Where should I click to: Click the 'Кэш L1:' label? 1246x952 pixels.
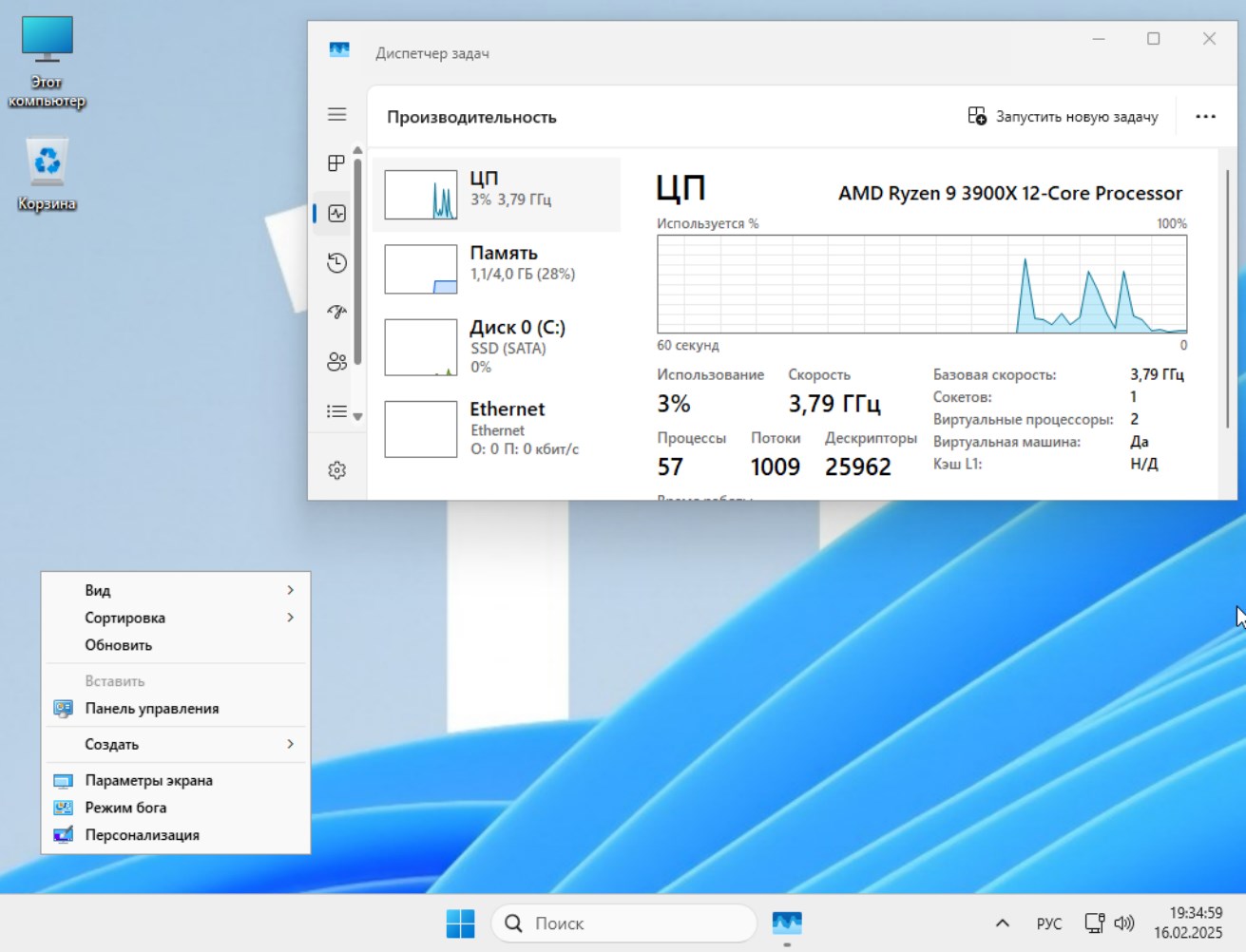[x=957, y=464]
